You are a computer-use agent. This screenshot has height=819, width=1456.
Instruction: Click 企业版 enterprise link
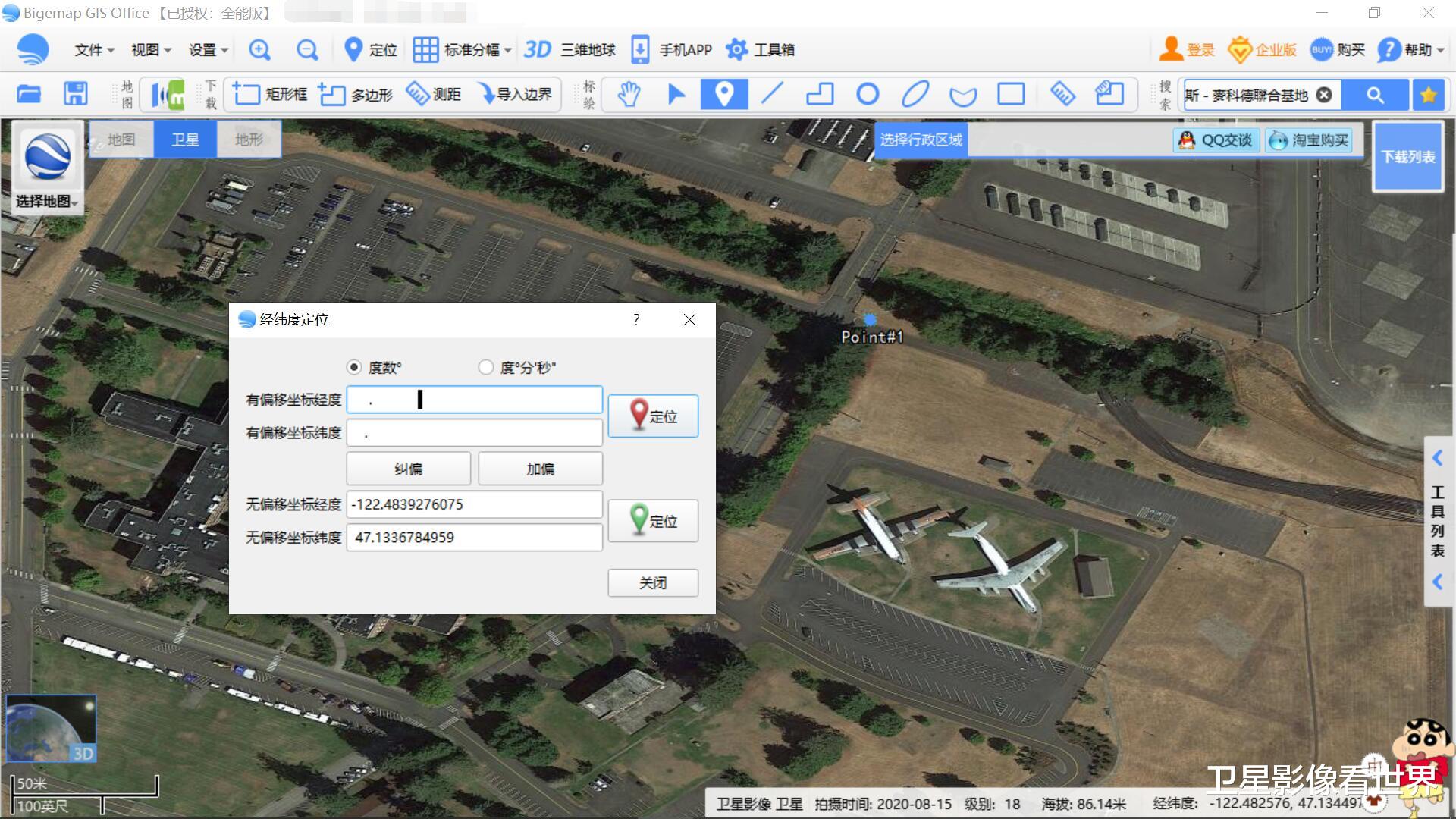pyautogui.click(x=1263, y=50)
